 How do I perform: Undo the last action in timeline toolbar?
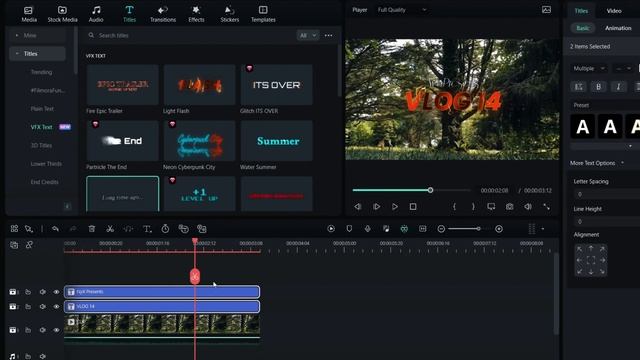55,229
